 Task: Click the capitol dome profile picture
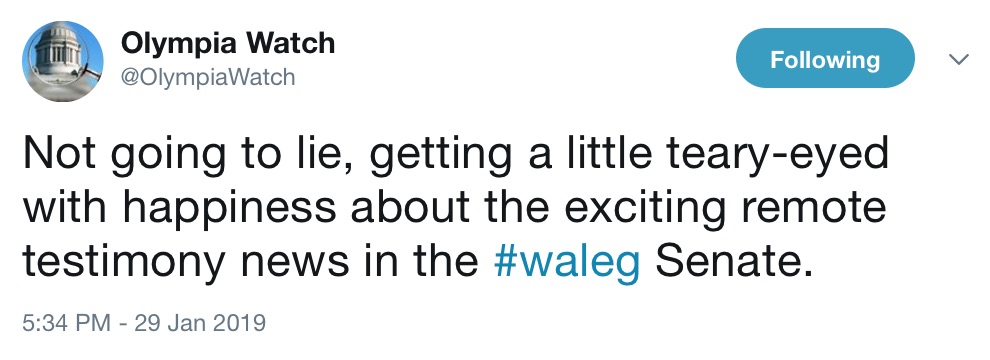coord(63,61)
